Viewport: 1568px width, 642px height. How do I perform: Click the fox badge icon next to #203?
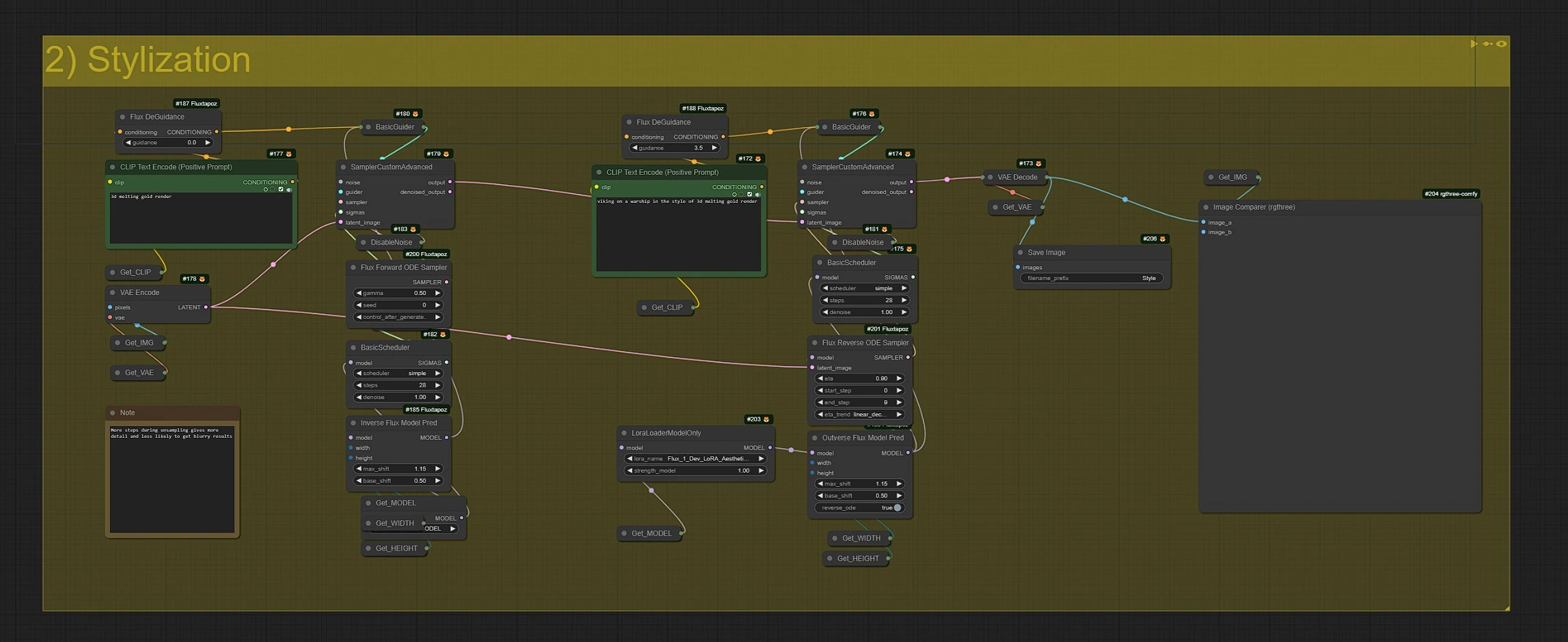click(x=767, y=419)
